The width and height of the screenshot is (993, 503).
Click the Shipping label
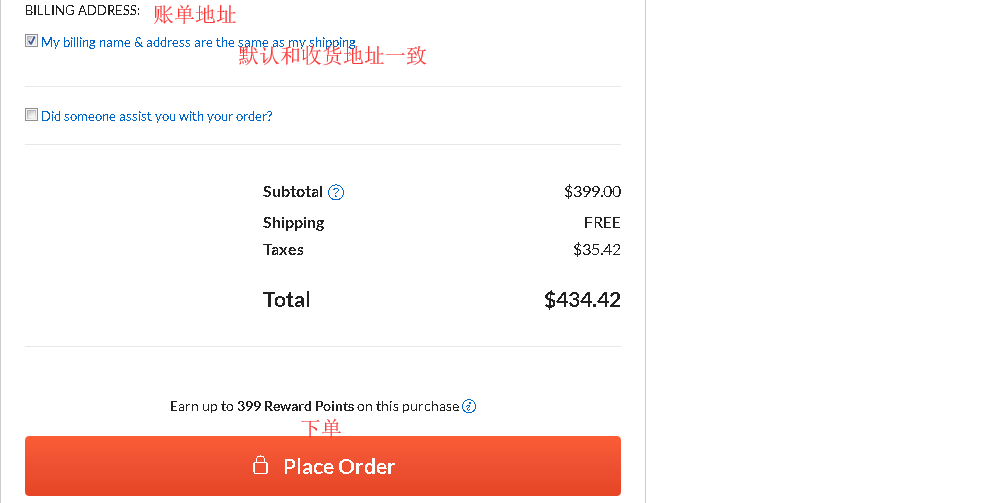coord(293,222)
